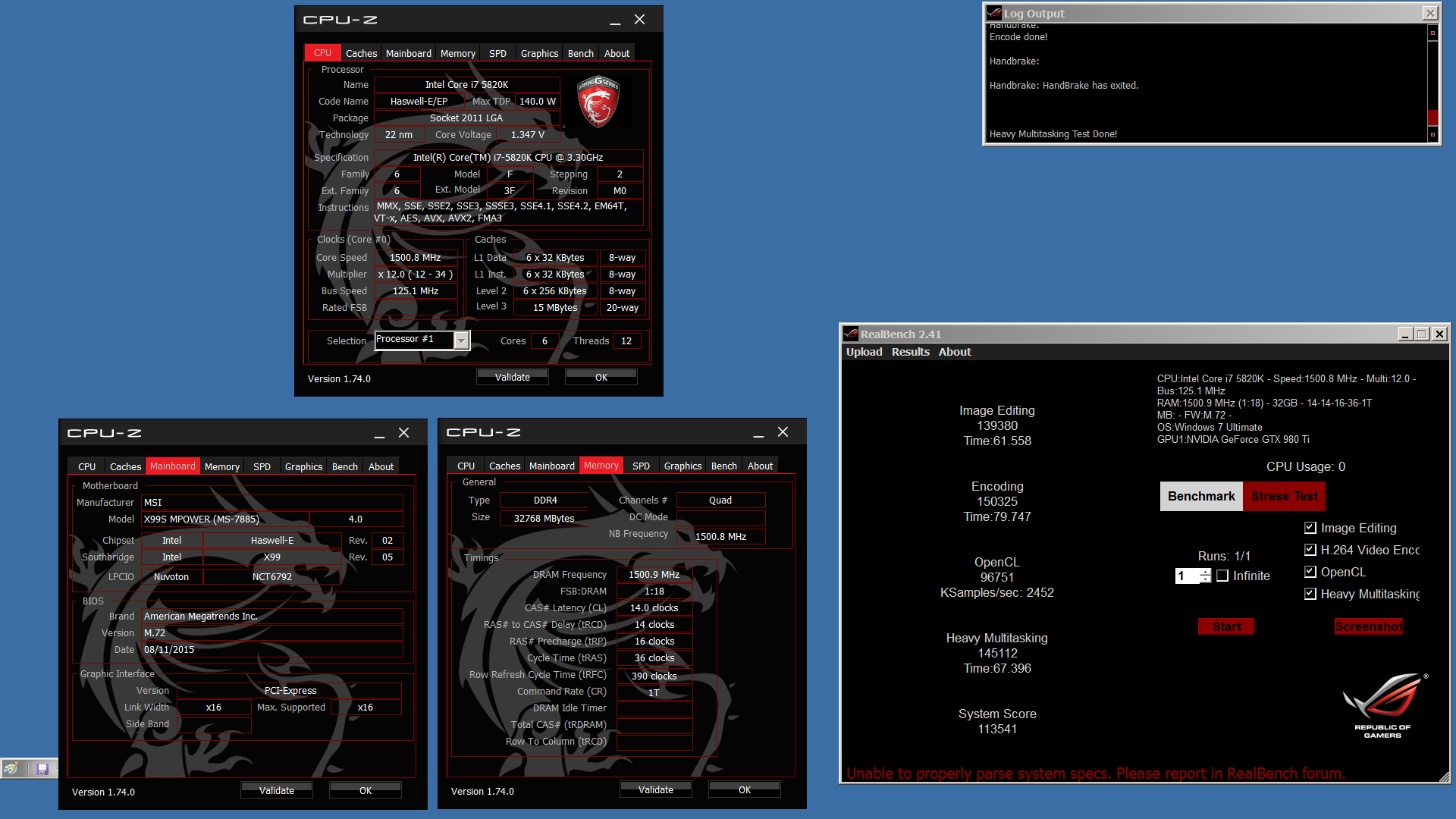Switch RealBench to Stress Test mode

point(1284,496)
